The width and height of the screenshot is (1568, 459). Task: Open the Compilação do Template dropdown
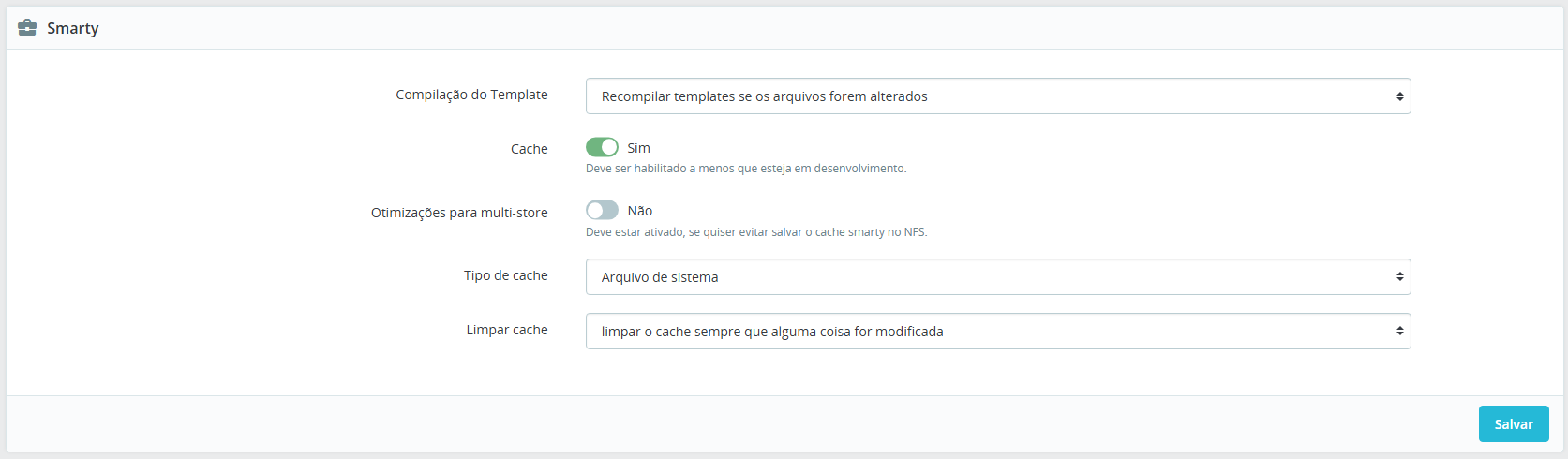pyautogui.click(x=998, y=96)
